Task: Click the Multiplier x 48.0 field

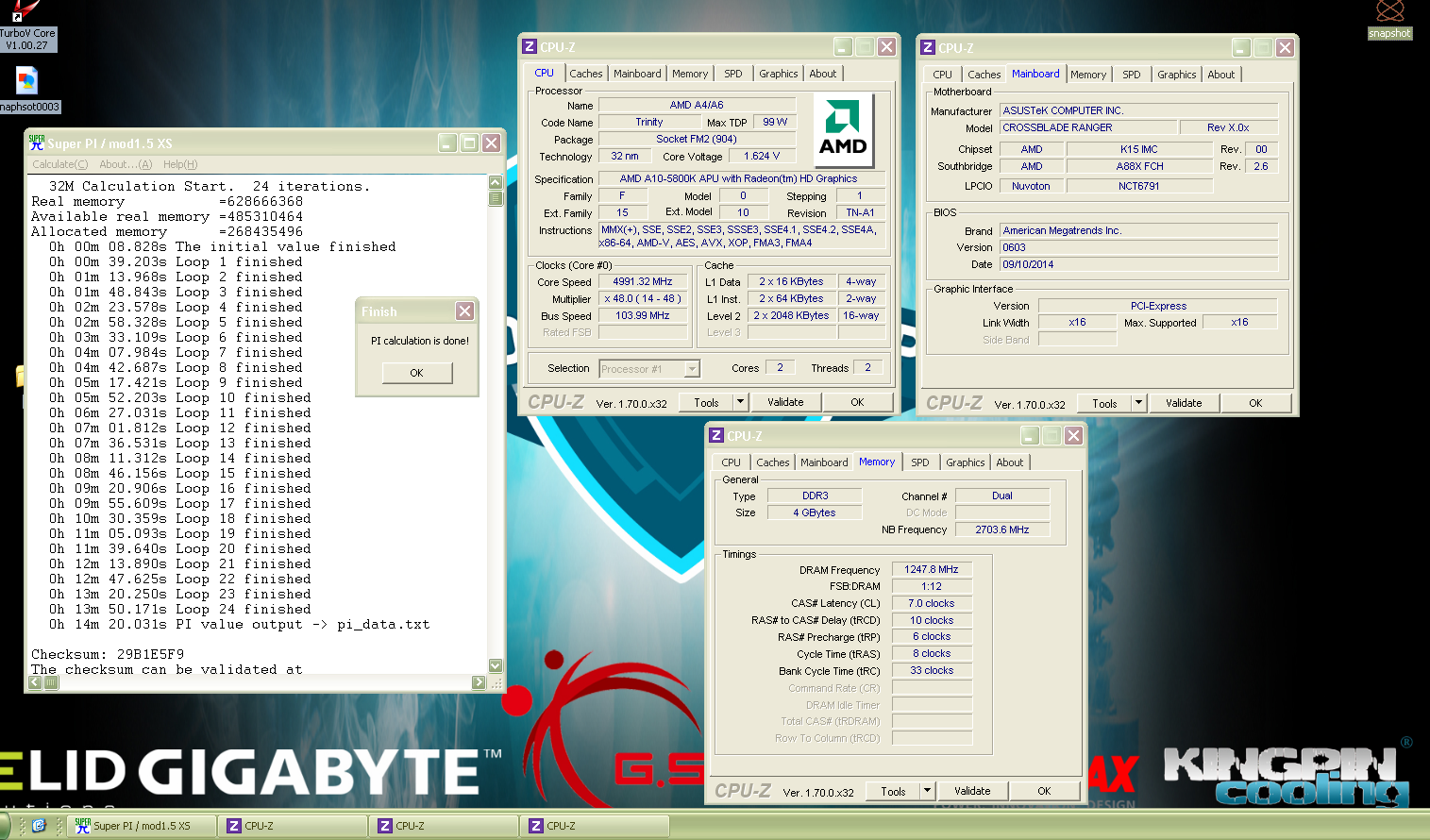Action: (643, 298)
